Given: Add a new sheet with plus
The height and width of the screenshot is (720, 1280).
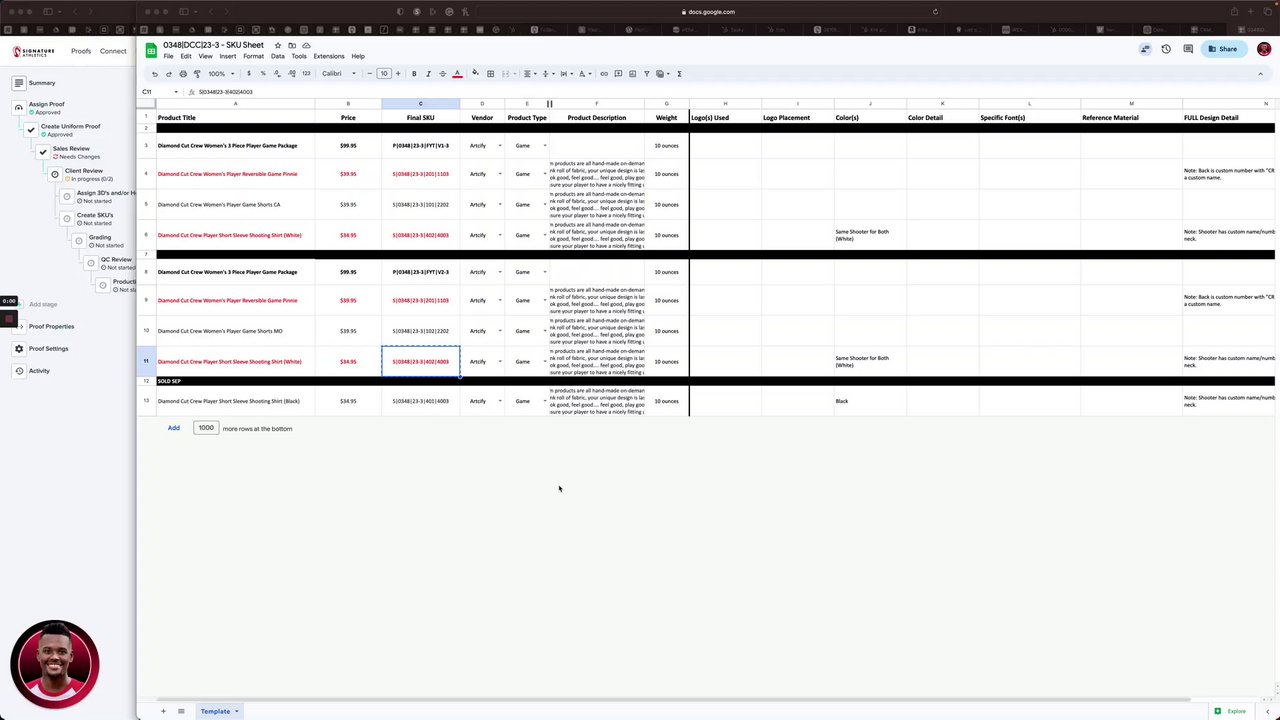Looking at the screenshot, I should [x=163, y=711].
